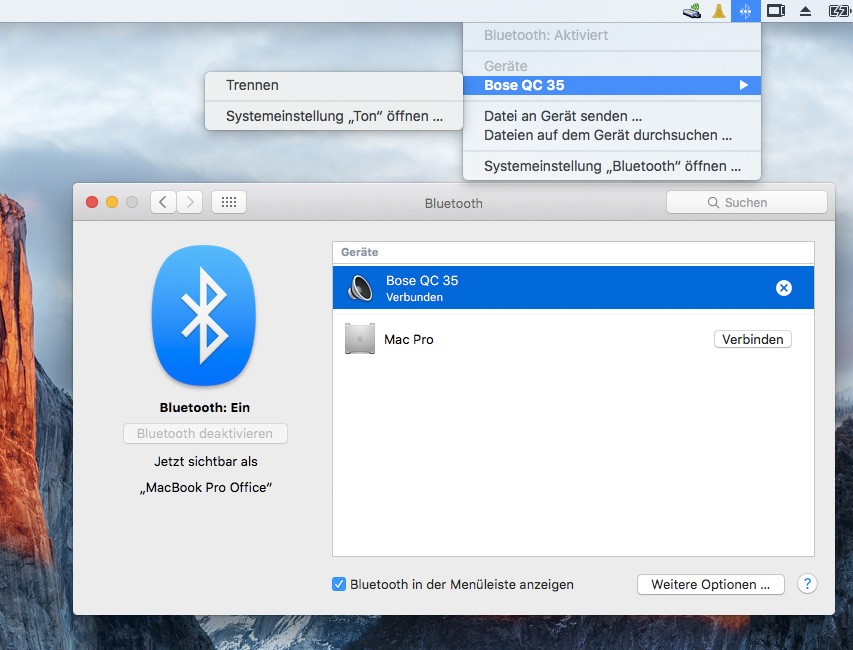Click the Mac Pro device icon
This screenshot has width=853, height=650.
[x=360, y=339]
